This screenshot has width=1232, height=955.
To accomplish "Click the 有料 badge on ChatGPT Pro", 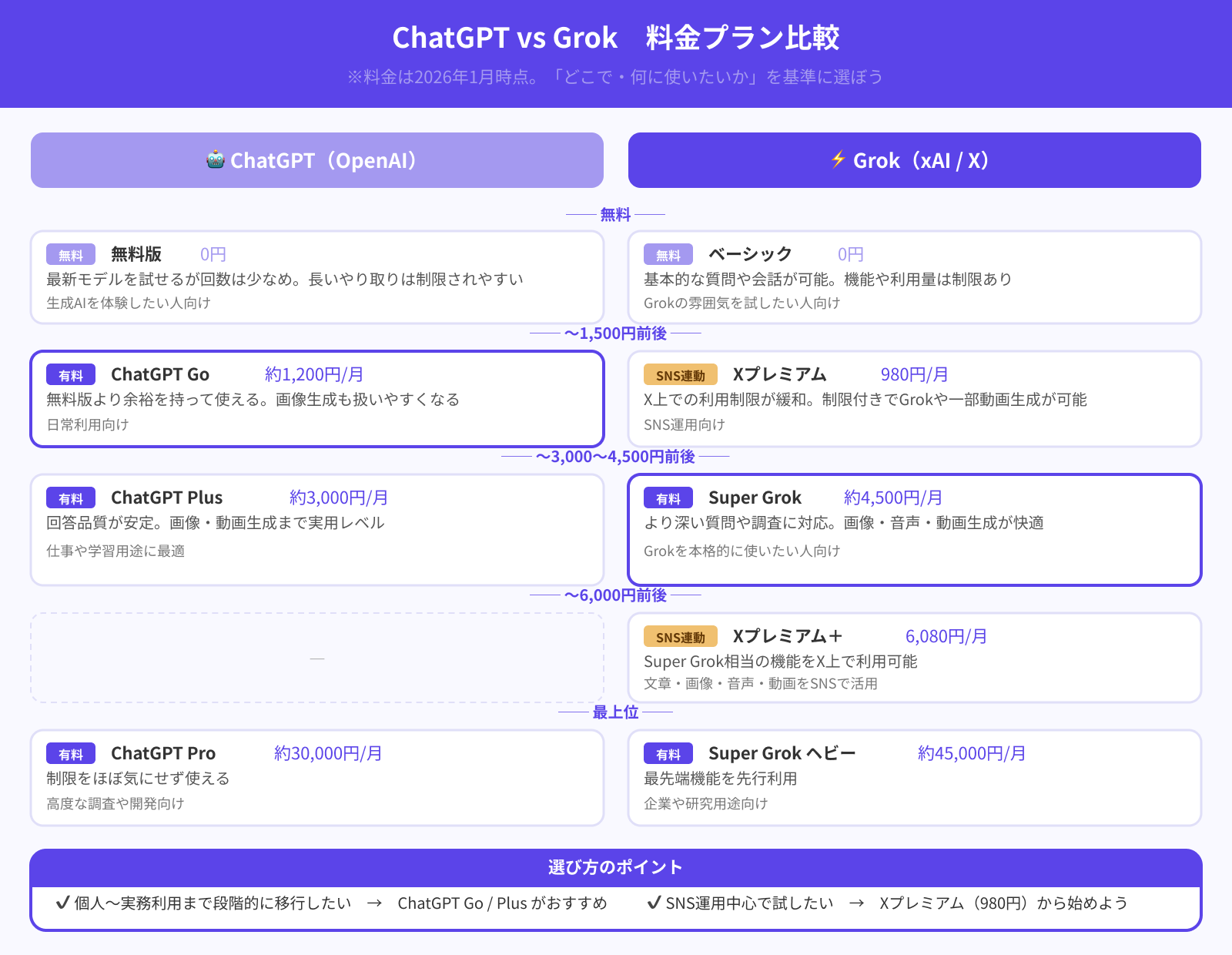I will tap(70, 753).
